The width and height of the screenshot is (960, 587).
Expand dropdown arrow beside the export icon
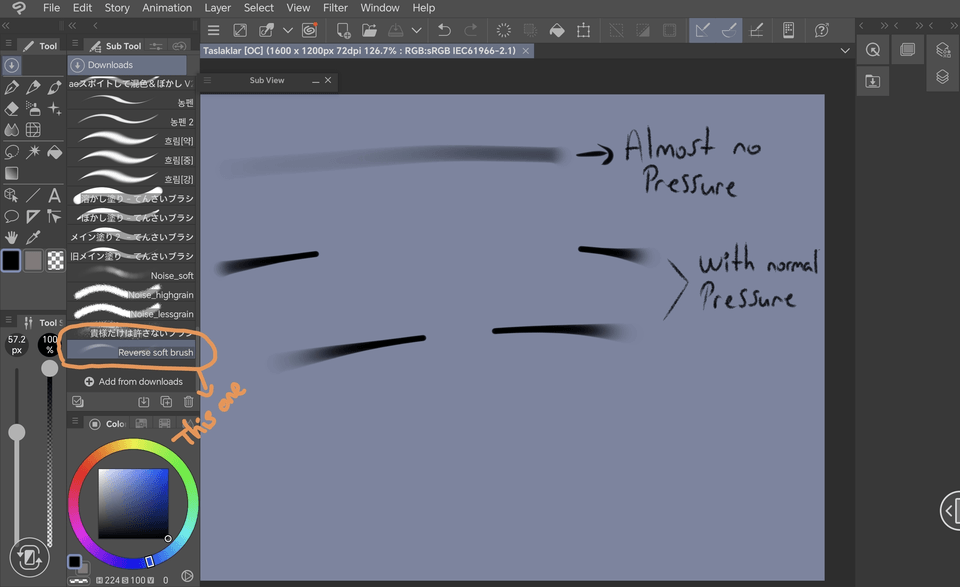[x=416, y=30]
